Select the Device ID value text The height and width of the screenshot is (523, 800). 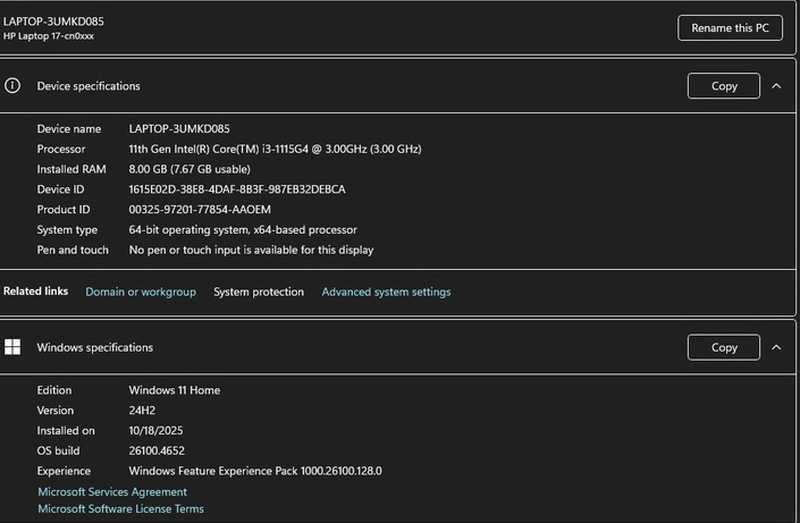(237, 189)
